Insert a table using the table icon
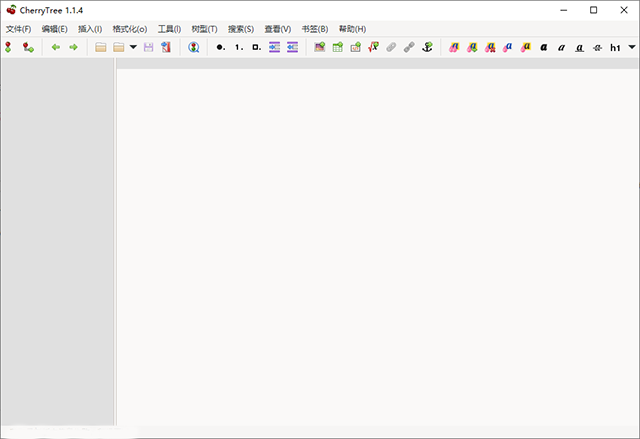This screenshot has width=640, height=439. (x=338, y=47)
